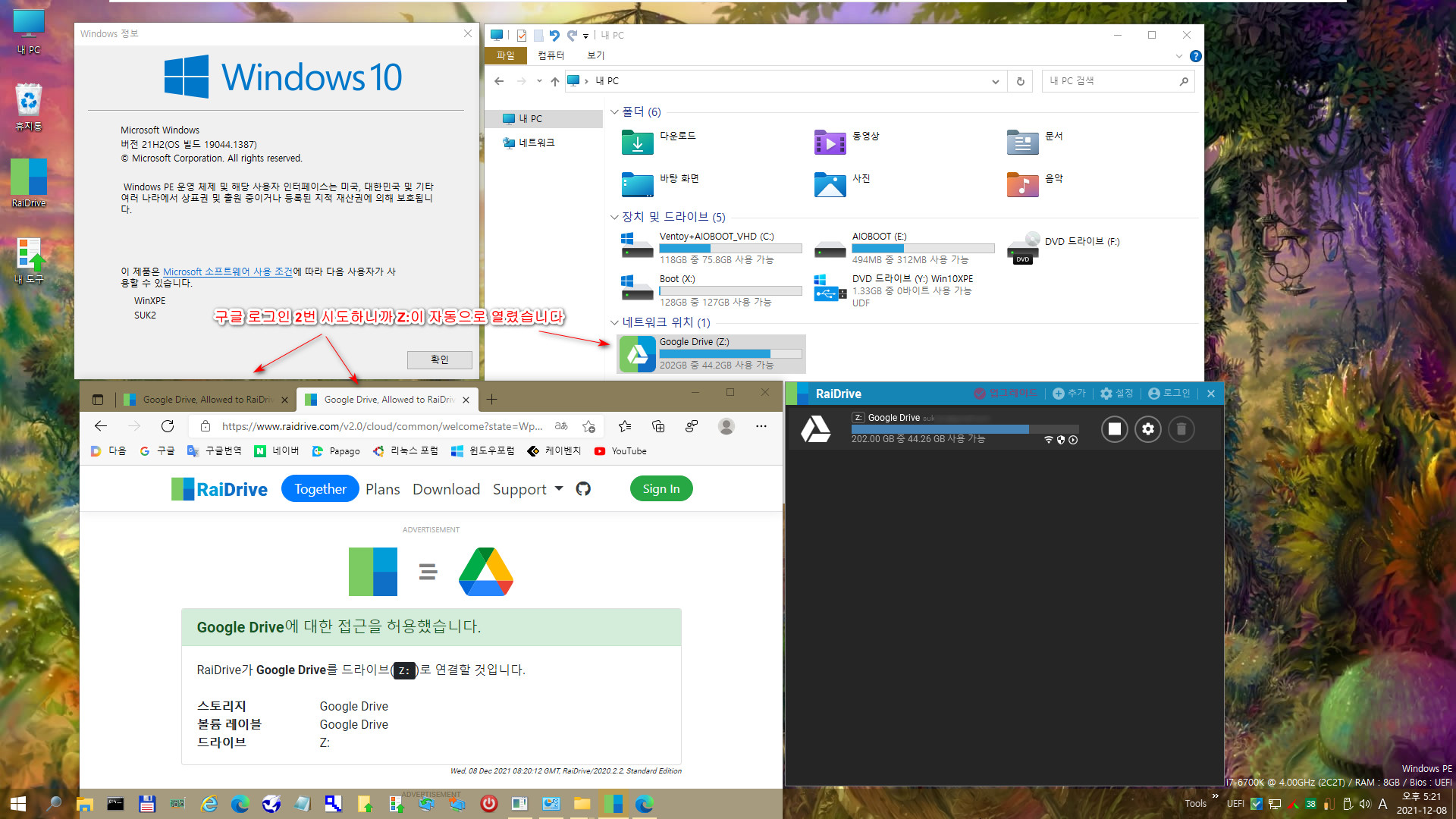Open the Ventoy+AIOBOOT_VHD (C:) drive
The width and height of the screenshot is (1456, 819).
(711, 248)
